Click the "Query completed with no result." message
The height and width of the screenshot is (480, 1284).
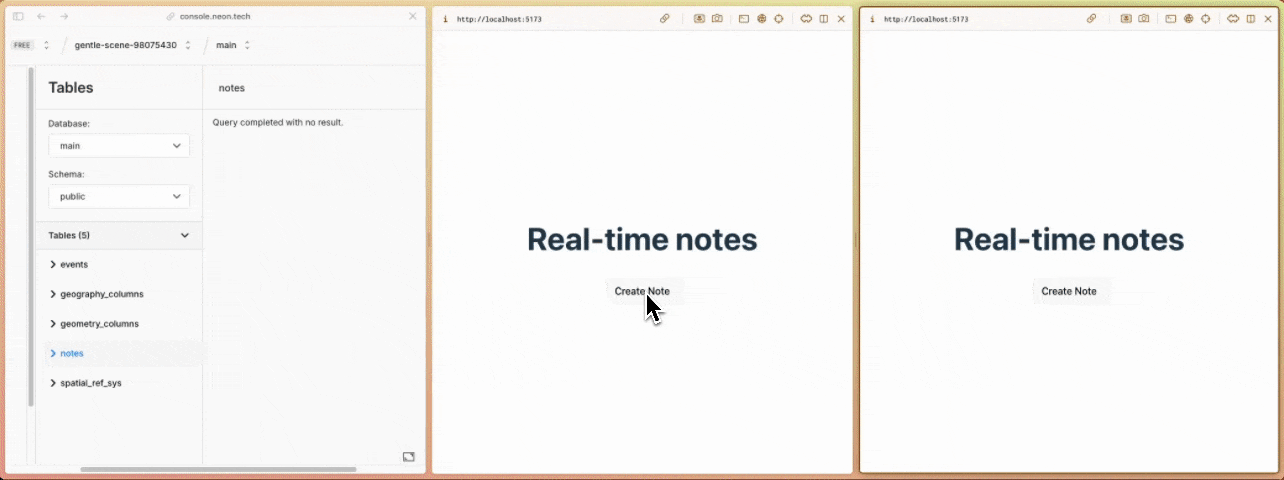pos(278,122)
